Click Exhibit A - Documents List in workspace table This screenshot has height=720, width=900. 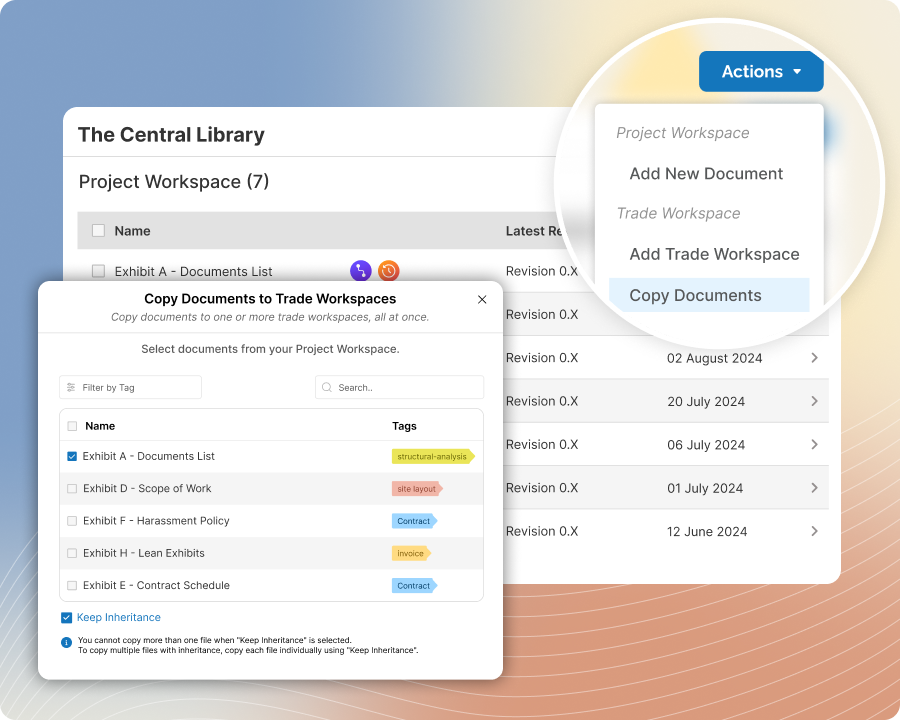tap(193, 272)
